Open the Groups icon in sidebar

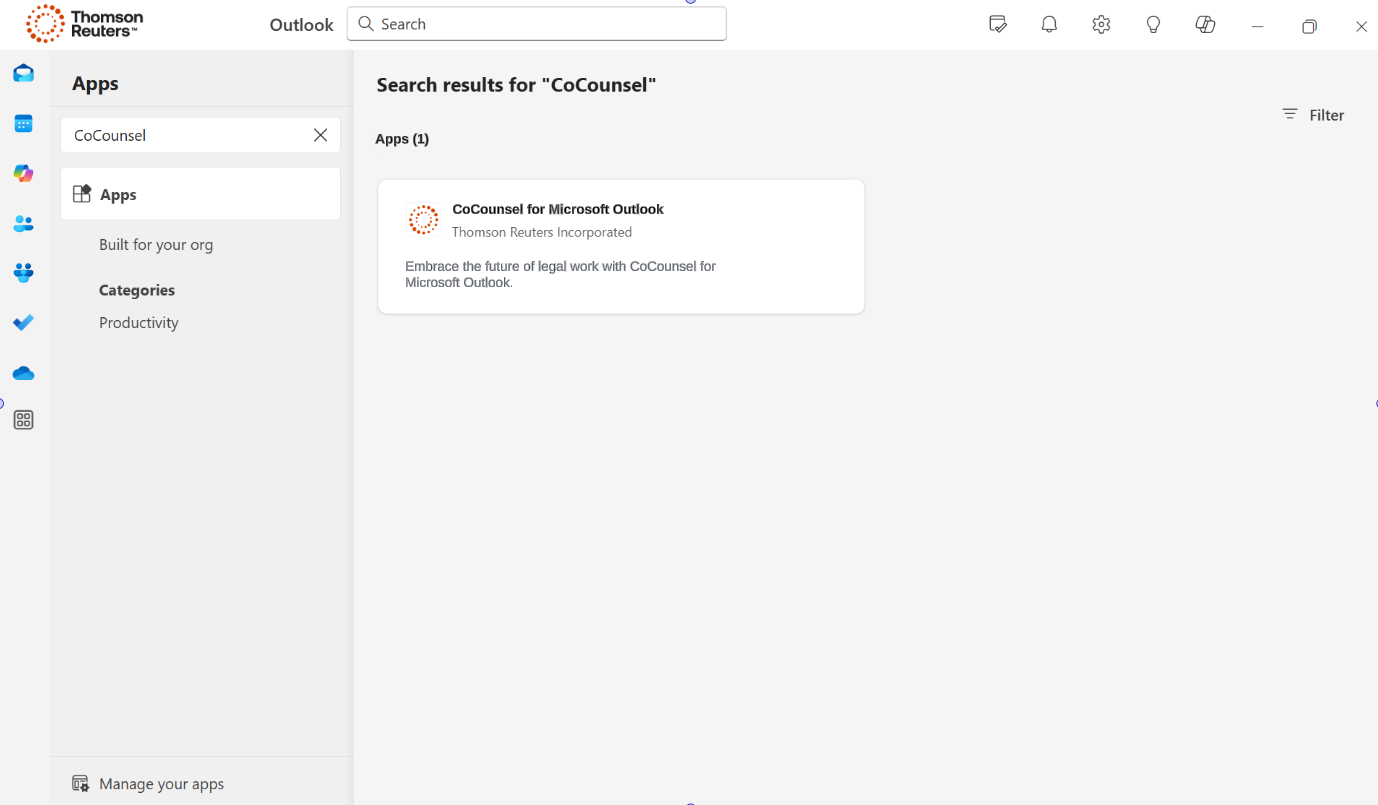point(23,272)
